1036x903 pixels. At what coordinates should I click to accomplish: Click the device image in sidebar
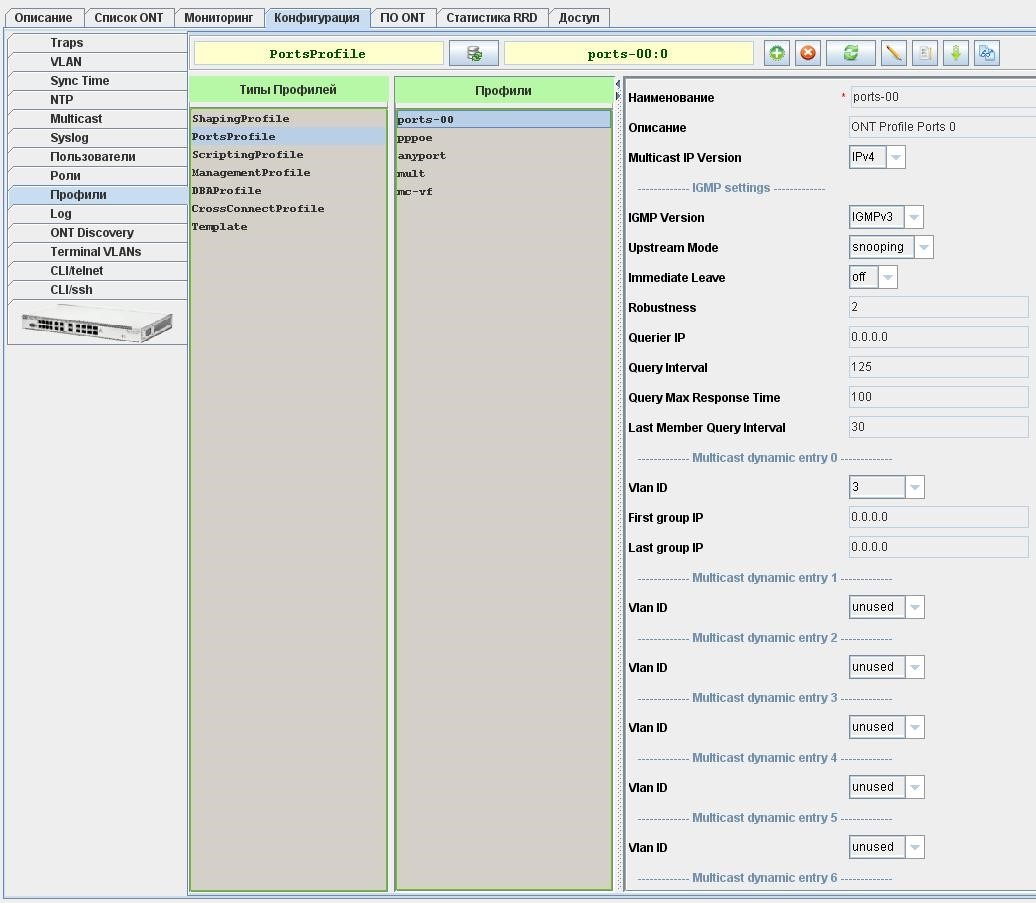click(x=97, y=323)
